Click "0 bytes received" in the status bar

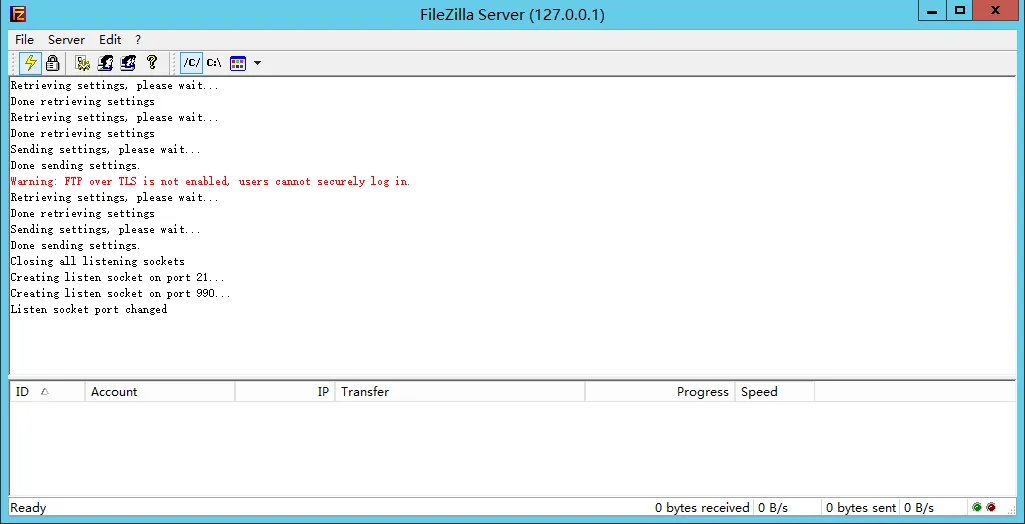click(x=702, y=508)
